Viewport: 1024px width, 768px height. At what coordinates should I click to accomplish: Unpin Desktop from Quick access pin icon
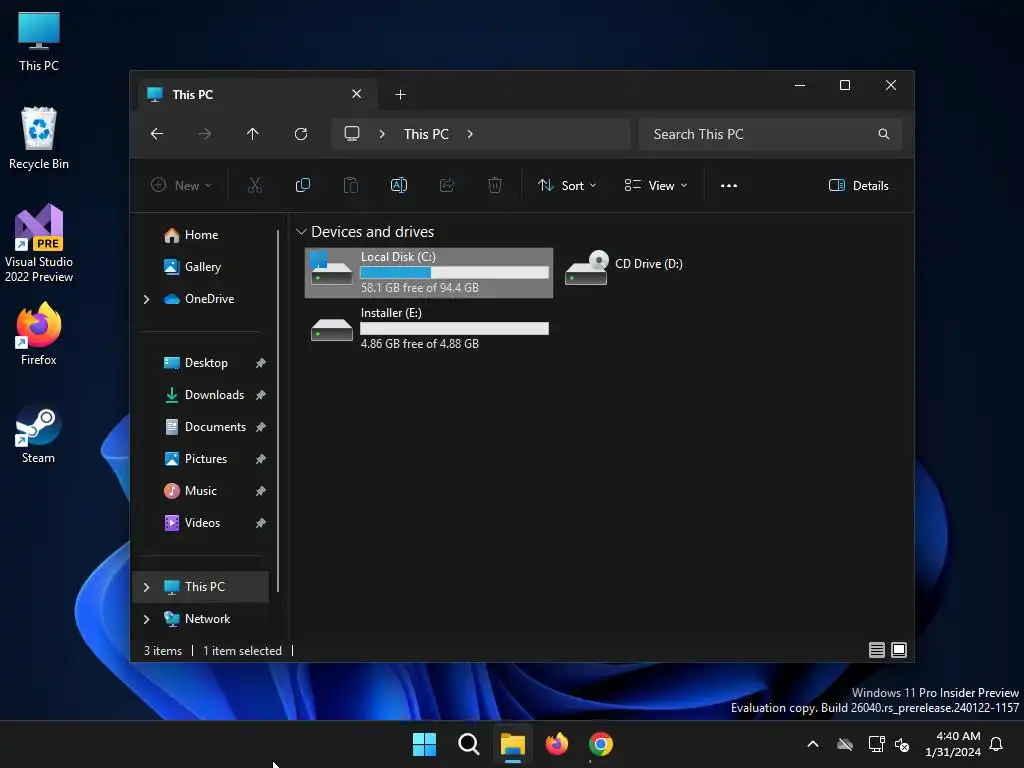(x=261, y=363)
